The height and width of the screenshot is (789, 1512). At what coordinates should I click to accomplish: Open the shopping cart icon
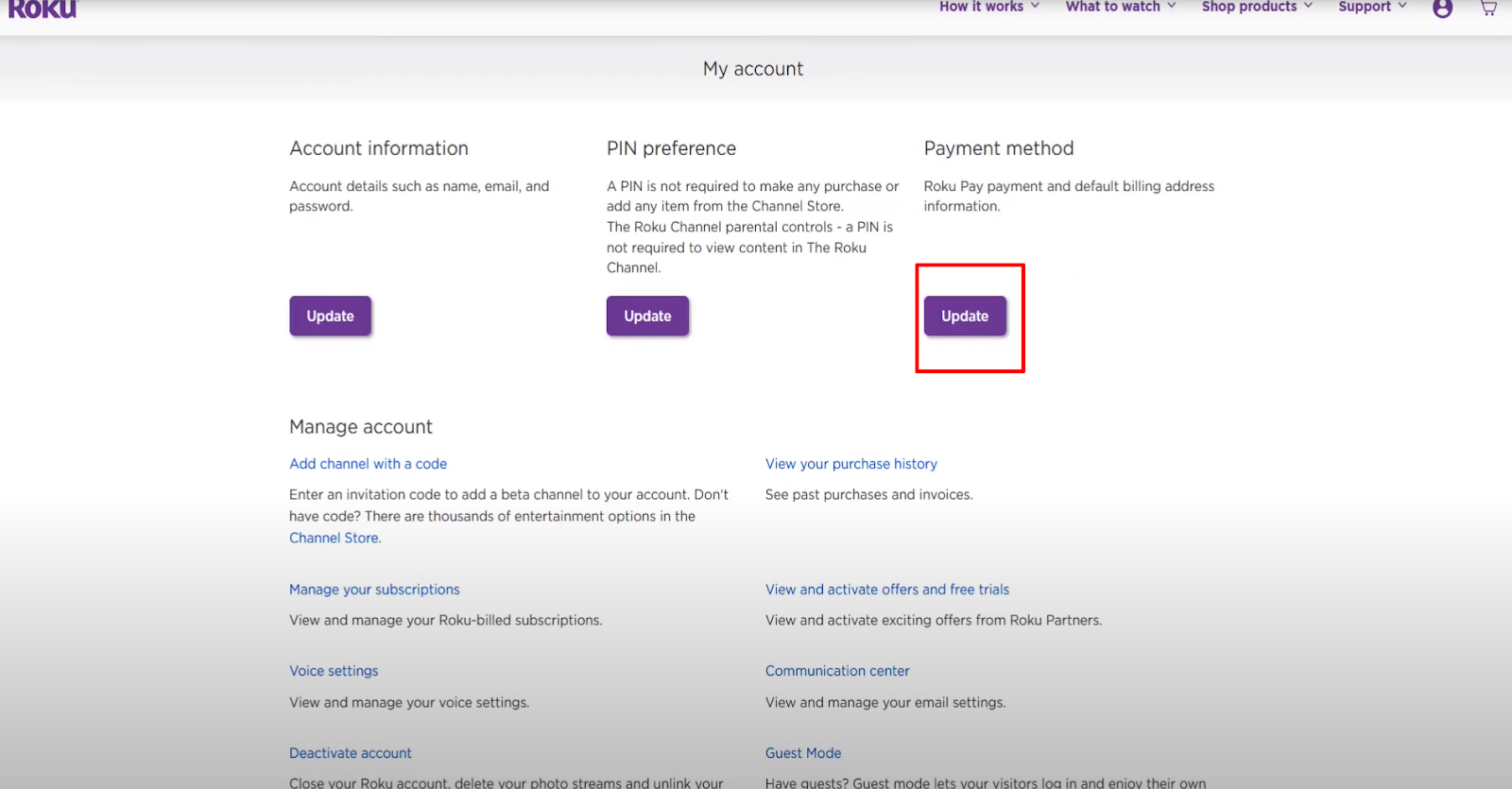click(x=1488, y=8)
